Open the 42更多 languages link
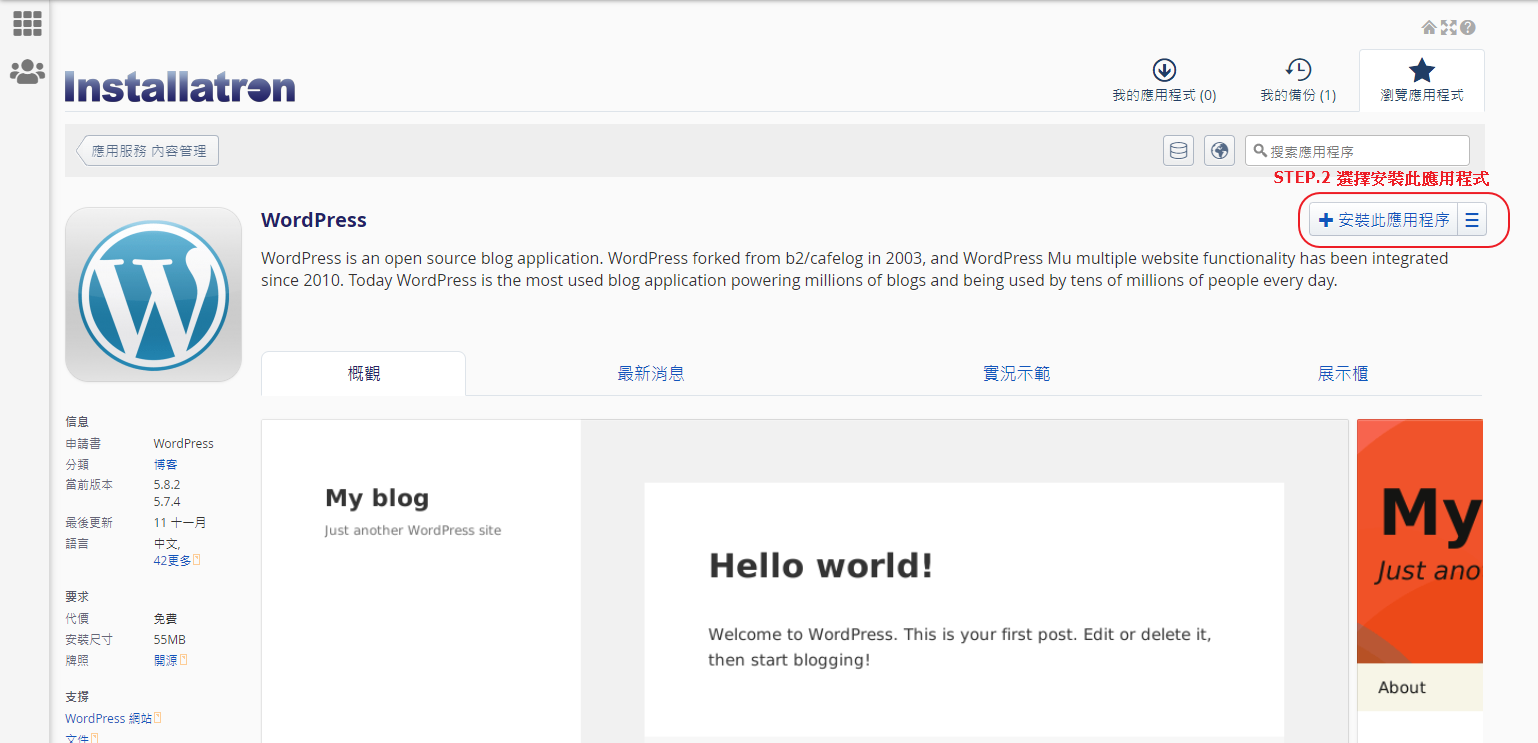Image resolution: width=1538 pixels, height=743 pixels. point(172,560)
